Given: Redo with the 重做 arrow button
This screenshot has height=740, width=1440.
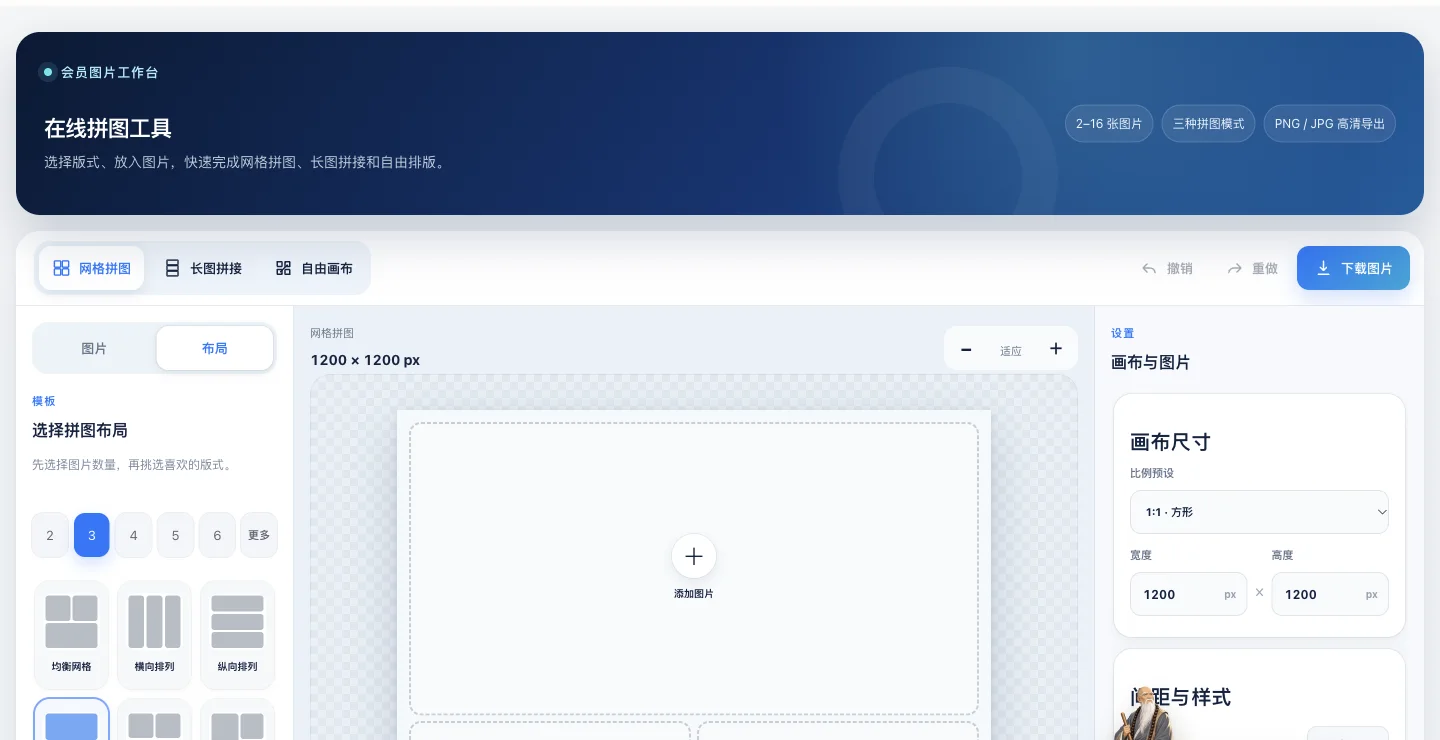Looking at the screenshot, I should 1252,268.
